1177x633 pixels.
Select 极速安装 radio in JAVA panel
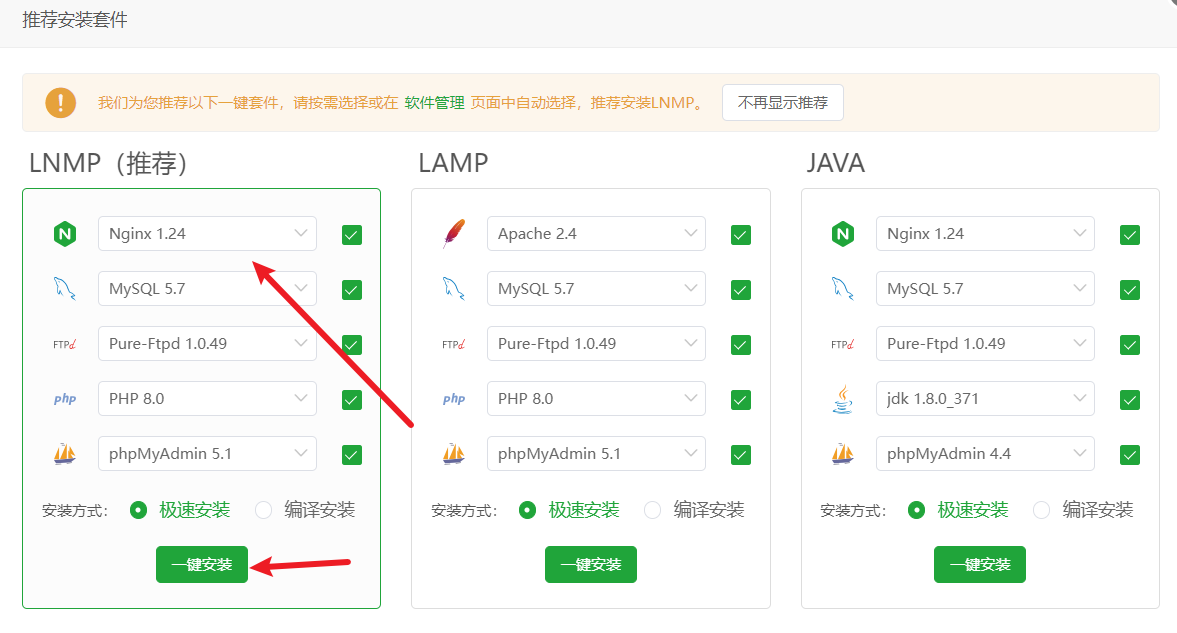pyautogui.click(x=917, y=511)
